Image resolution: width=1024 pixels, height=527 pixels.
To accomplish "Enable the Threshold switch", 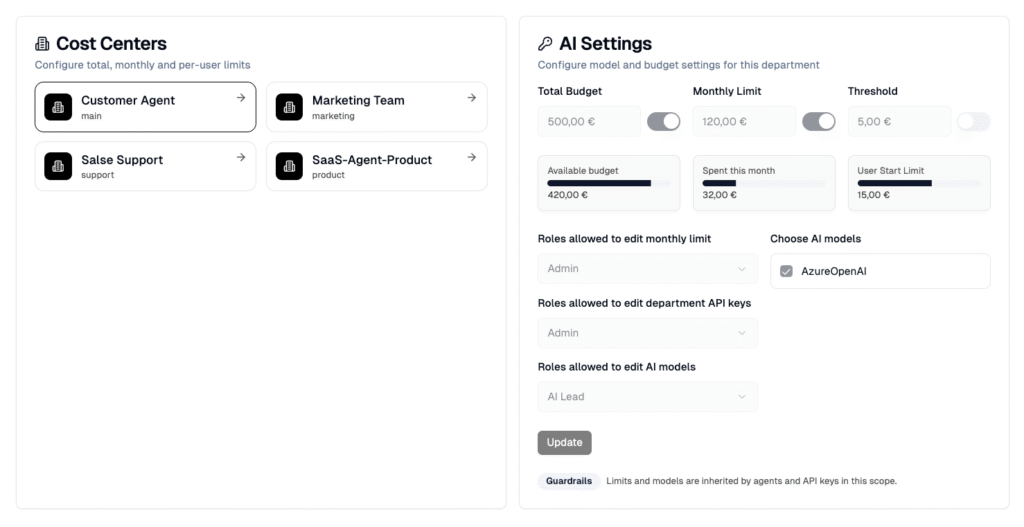I will click(973, 122).
